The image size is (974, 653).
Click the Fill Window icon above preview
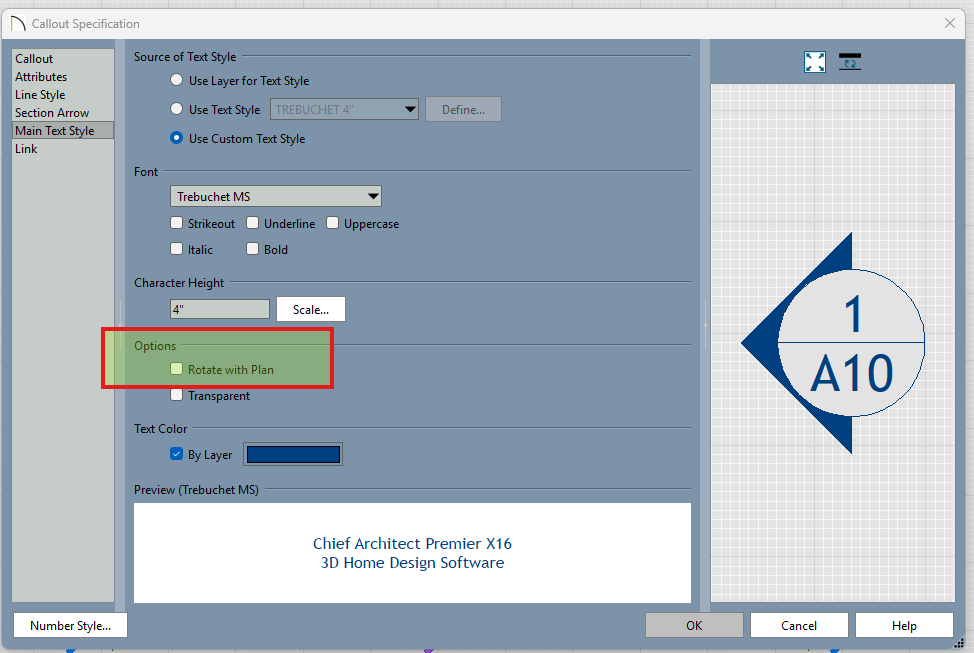[815, 62]
